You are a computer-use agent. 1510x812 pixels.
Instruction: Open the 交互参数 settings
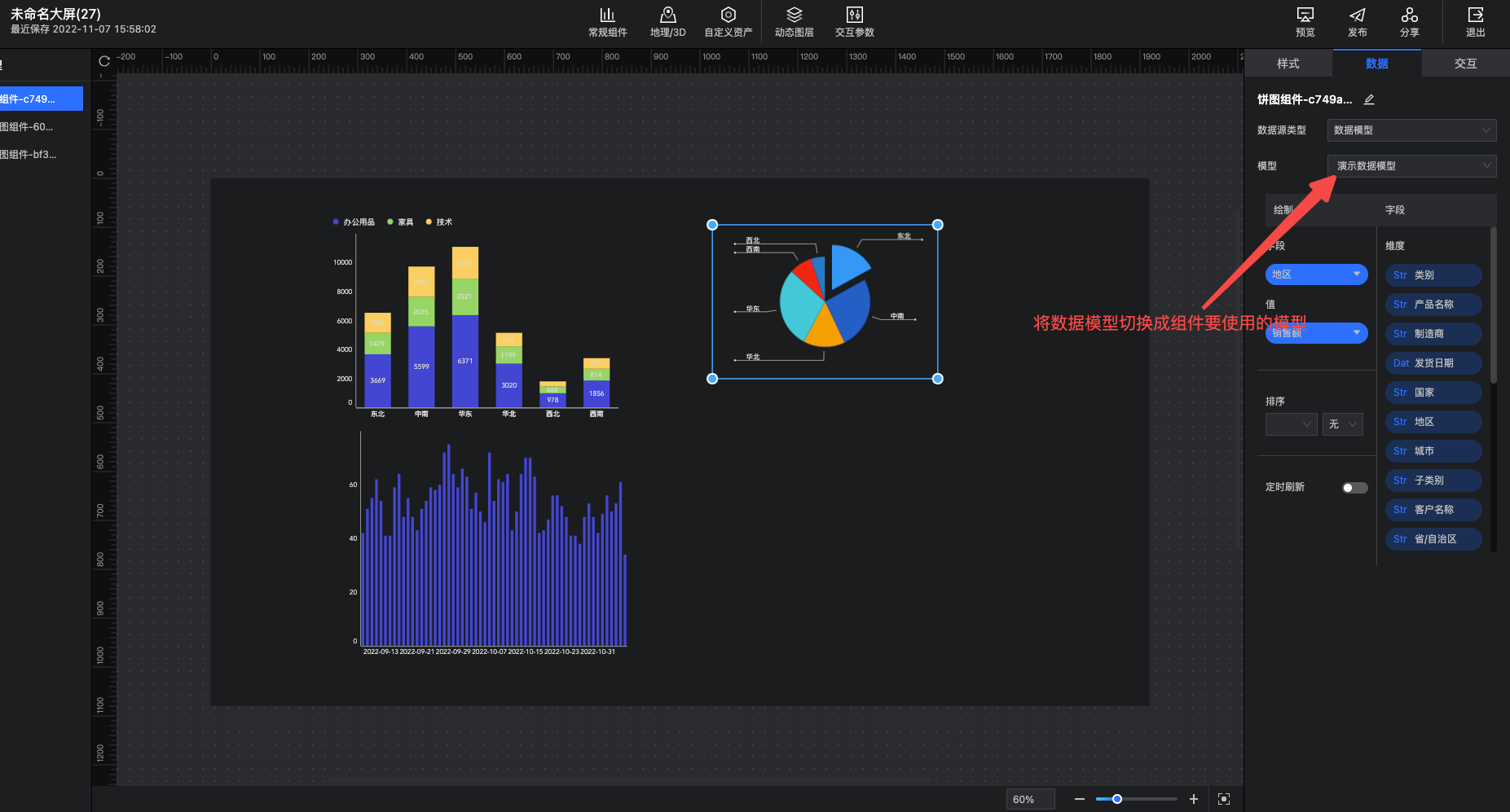tap(854, 22)
